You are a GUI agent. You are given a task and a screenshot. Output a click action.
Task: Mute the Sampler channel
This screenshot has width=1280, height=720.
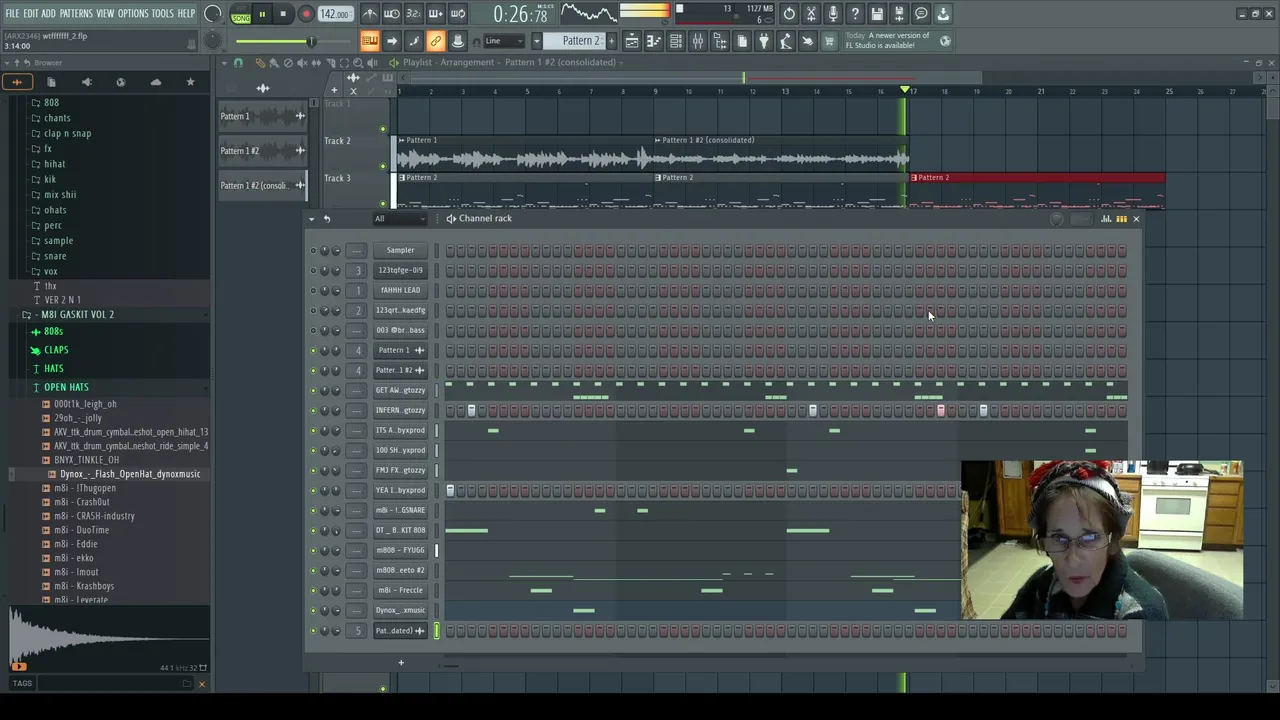(313, 250)
